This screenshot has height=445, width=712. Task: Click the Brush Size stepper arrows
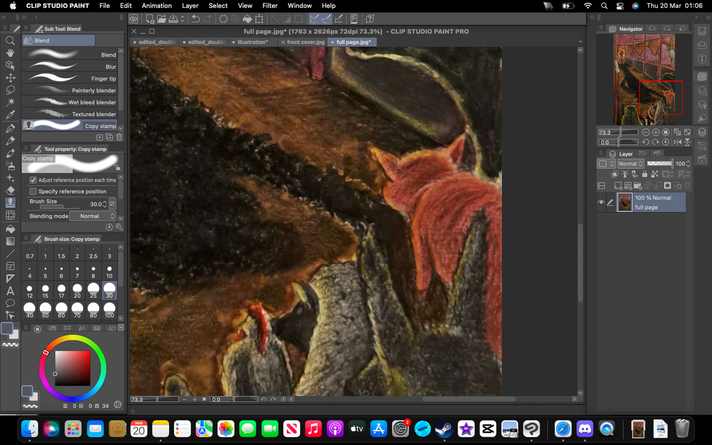tap(105, 204)
